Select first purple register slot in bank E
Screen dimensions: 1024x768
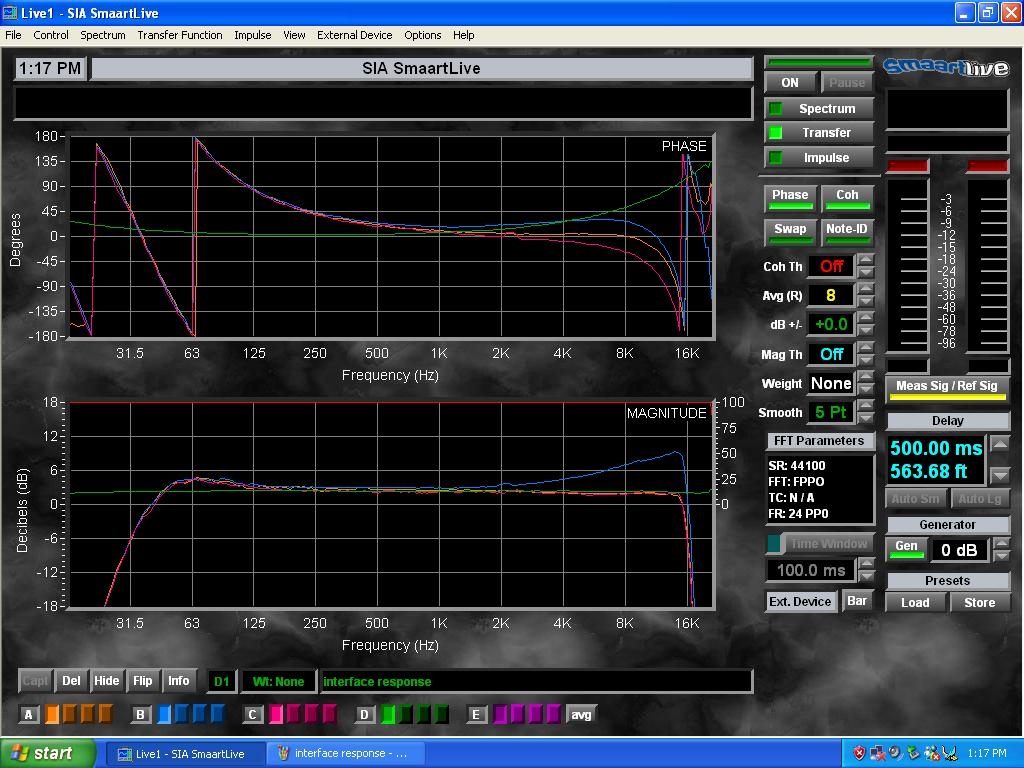(500, 714)
